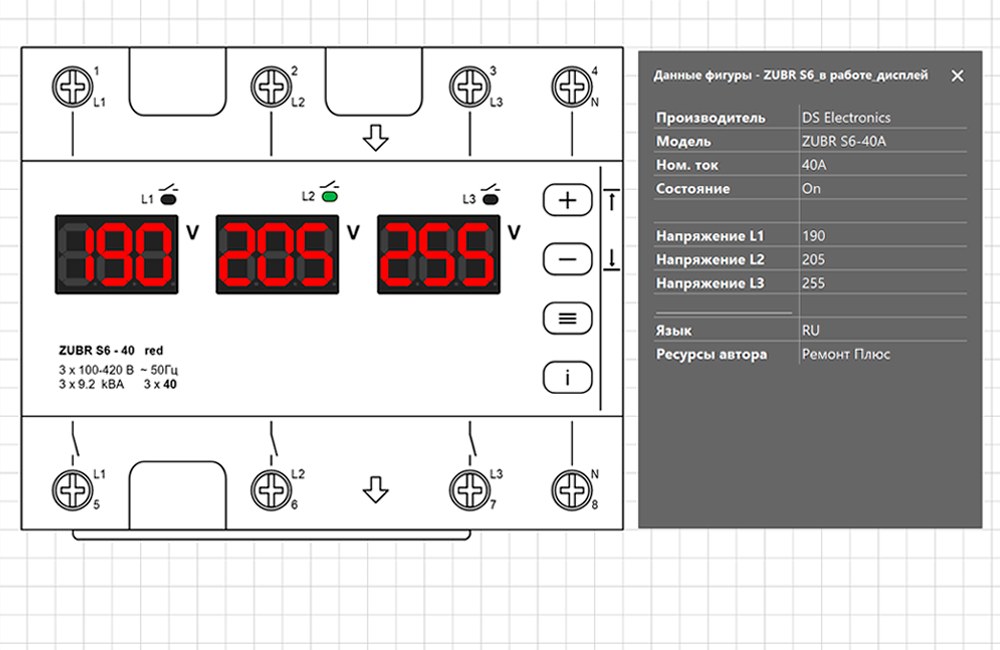Click the neutral N output terminal 8
This screenshot has width=1000, height=650.
(x=571, y=489)
